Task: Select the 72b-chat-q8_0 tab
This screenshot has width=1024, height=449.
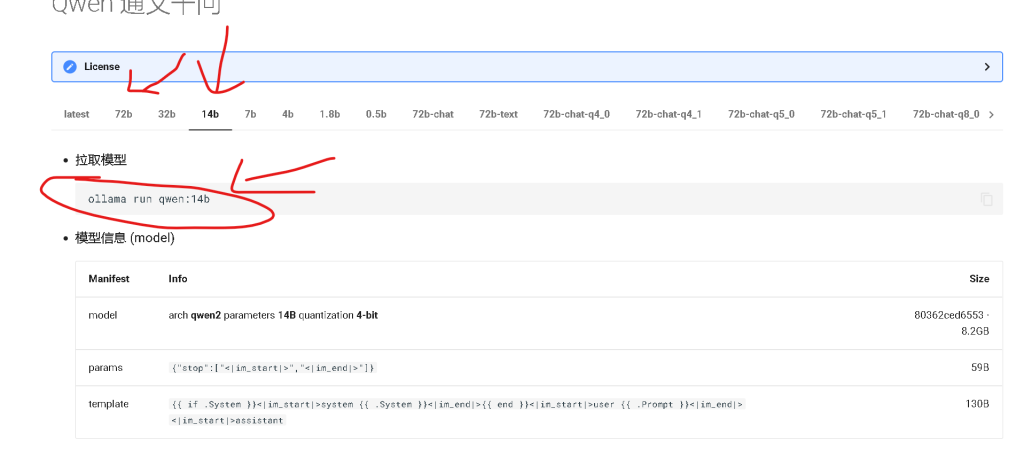Action: coord(946,114)
